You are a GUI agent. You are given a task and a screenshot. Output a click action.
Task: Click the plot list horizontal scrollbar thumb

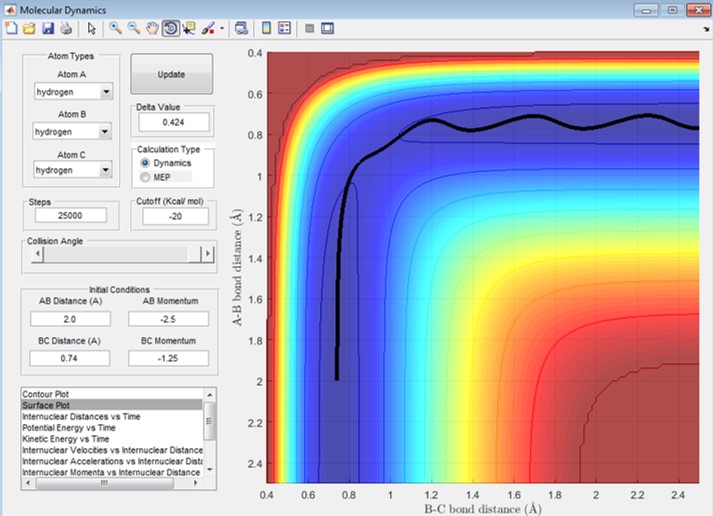pyautogui.click(x=105, y=483)
